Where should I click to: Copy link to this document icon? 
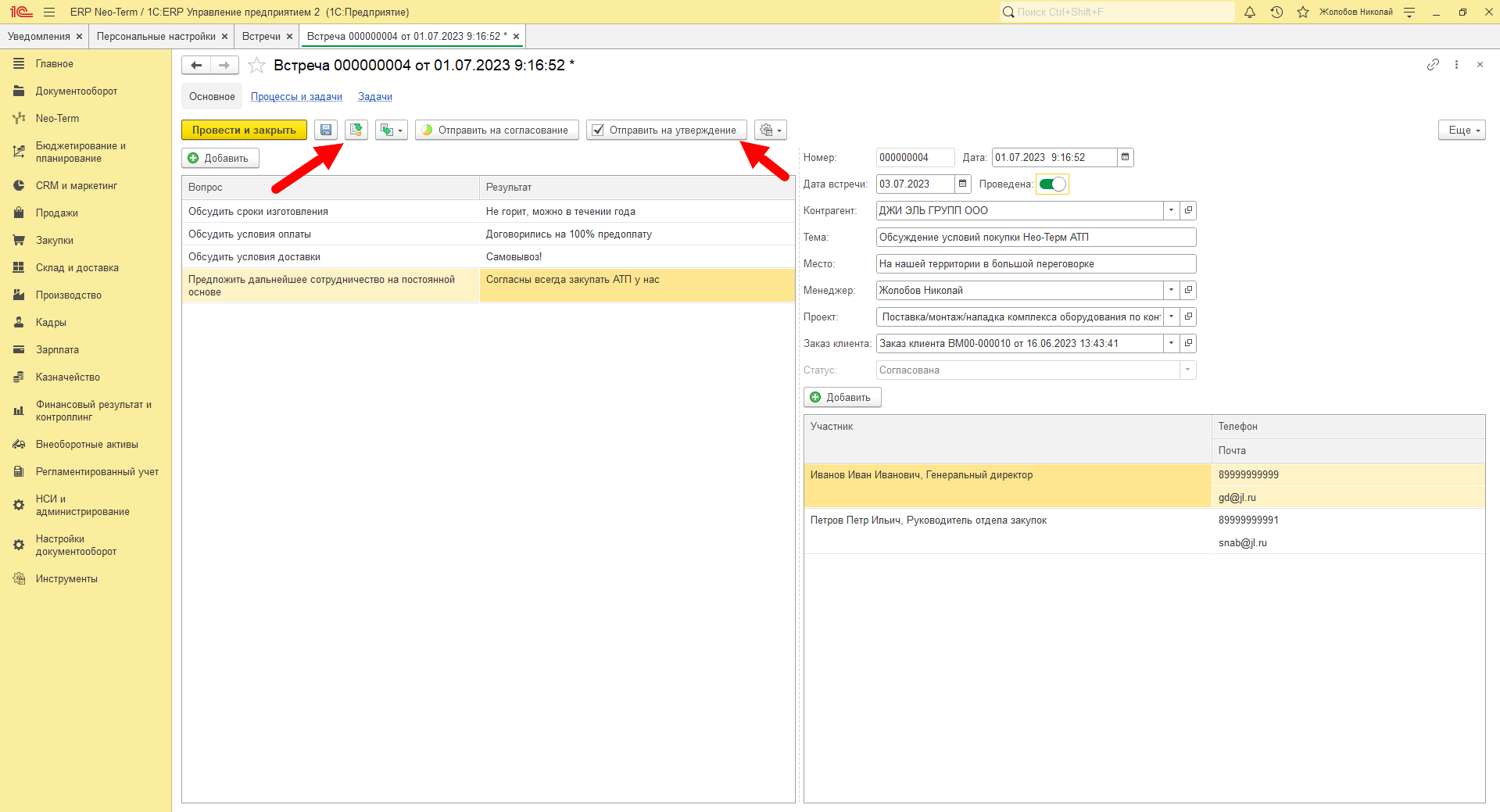click(x=1433, y=65)
